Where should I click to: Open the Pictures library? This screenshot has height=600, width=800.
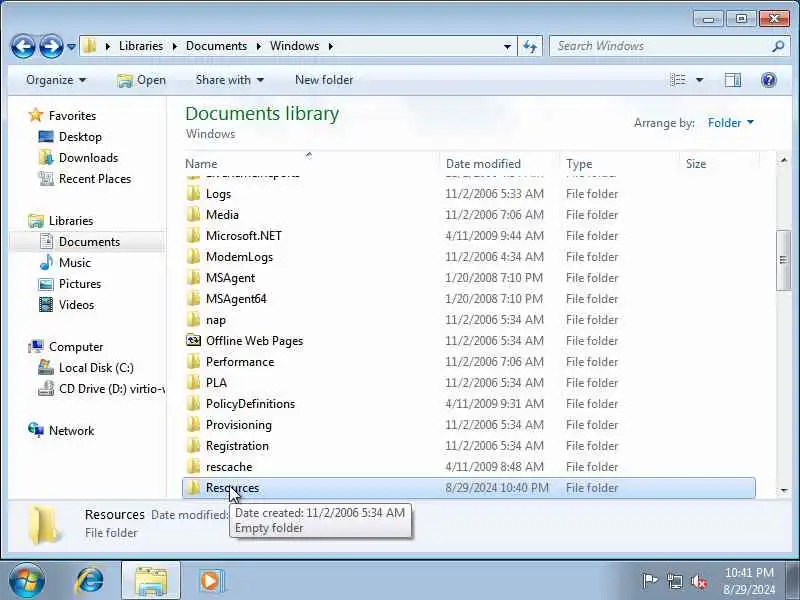[80, 284]
